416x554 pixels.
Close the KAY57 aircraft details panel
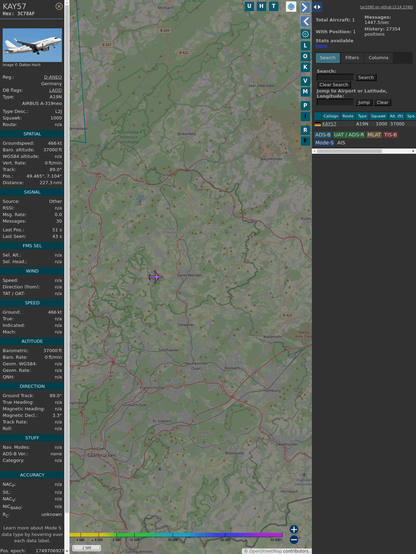[59, 6]
